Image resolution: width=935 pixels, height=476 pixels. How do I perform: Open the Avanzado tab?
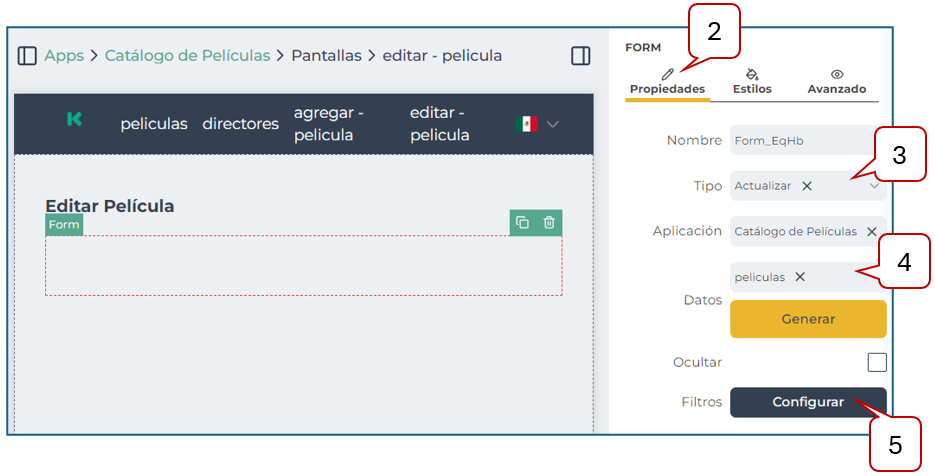point(836,82)
